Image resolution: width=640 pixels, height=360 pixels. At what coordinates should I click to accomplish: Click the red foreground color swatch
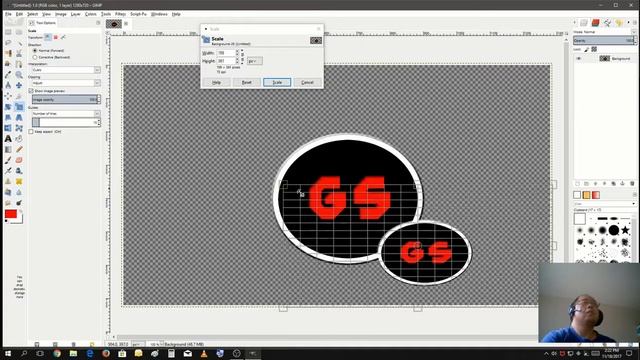pyautogui.click(x=11, y=214)
